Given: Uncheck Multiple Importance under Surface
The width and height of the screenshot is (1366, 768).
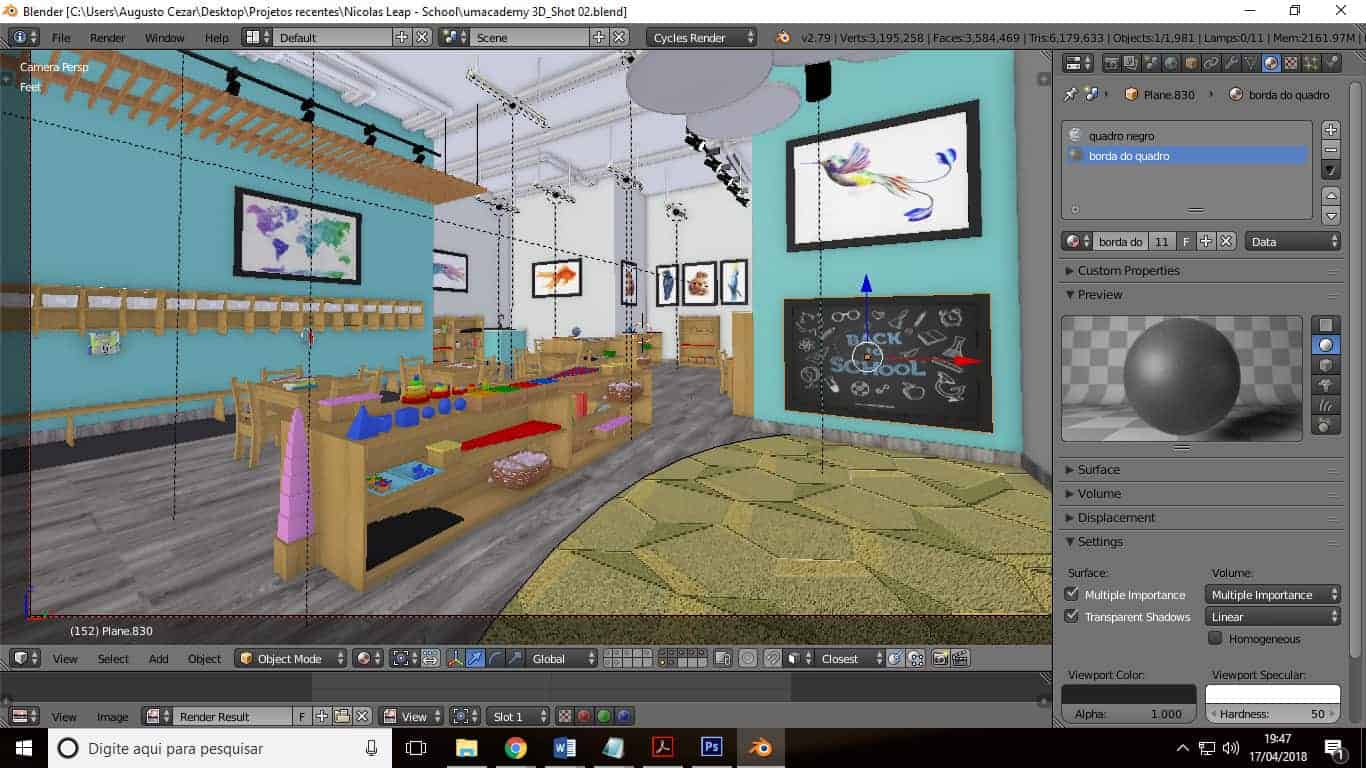Looking at the screenshot, I should pos(1072,594).
